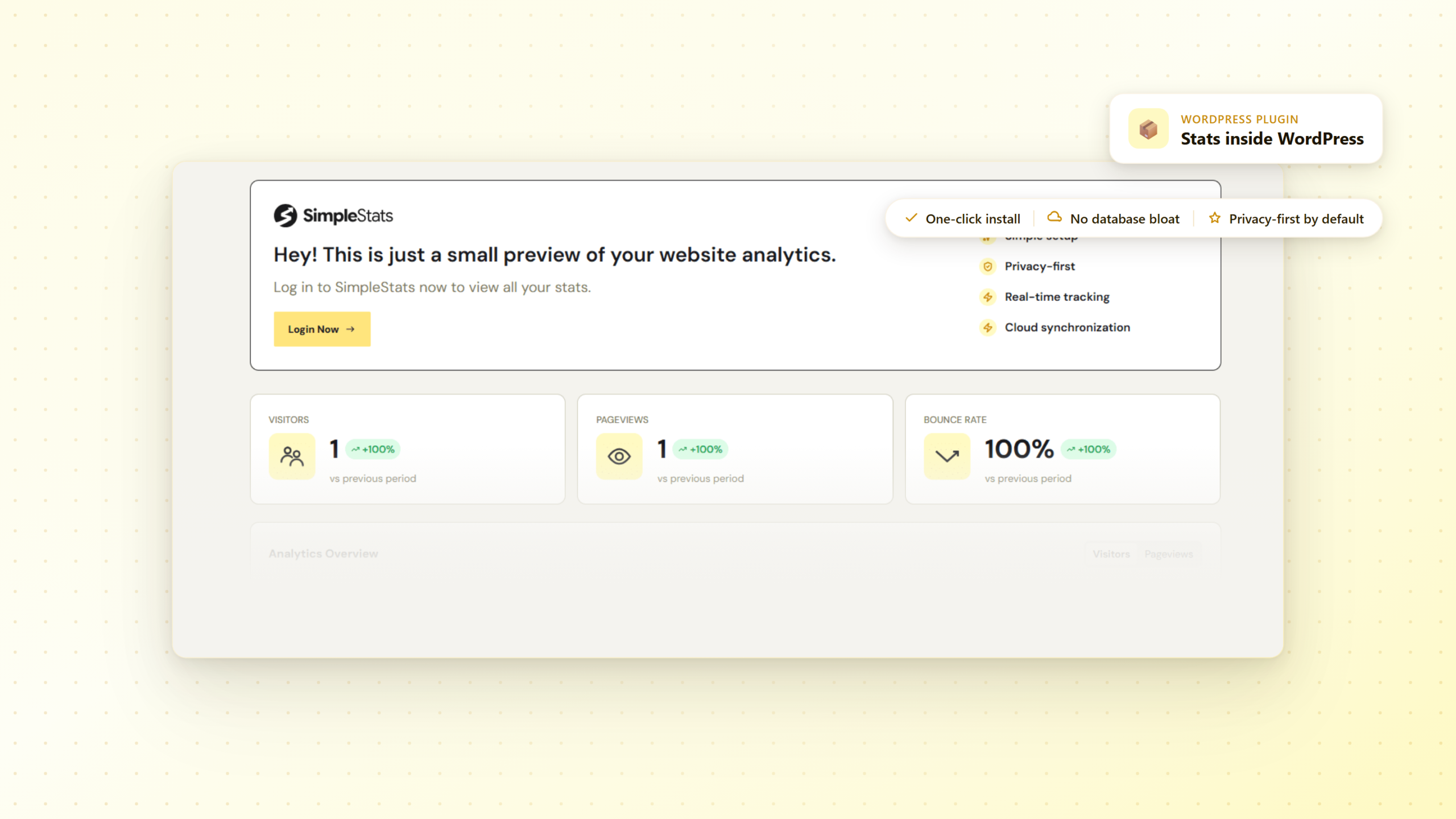Viewport: 1456px width, 819px height.
Task: Click the 'One-click install' text
Action: [x=973, y=219]
